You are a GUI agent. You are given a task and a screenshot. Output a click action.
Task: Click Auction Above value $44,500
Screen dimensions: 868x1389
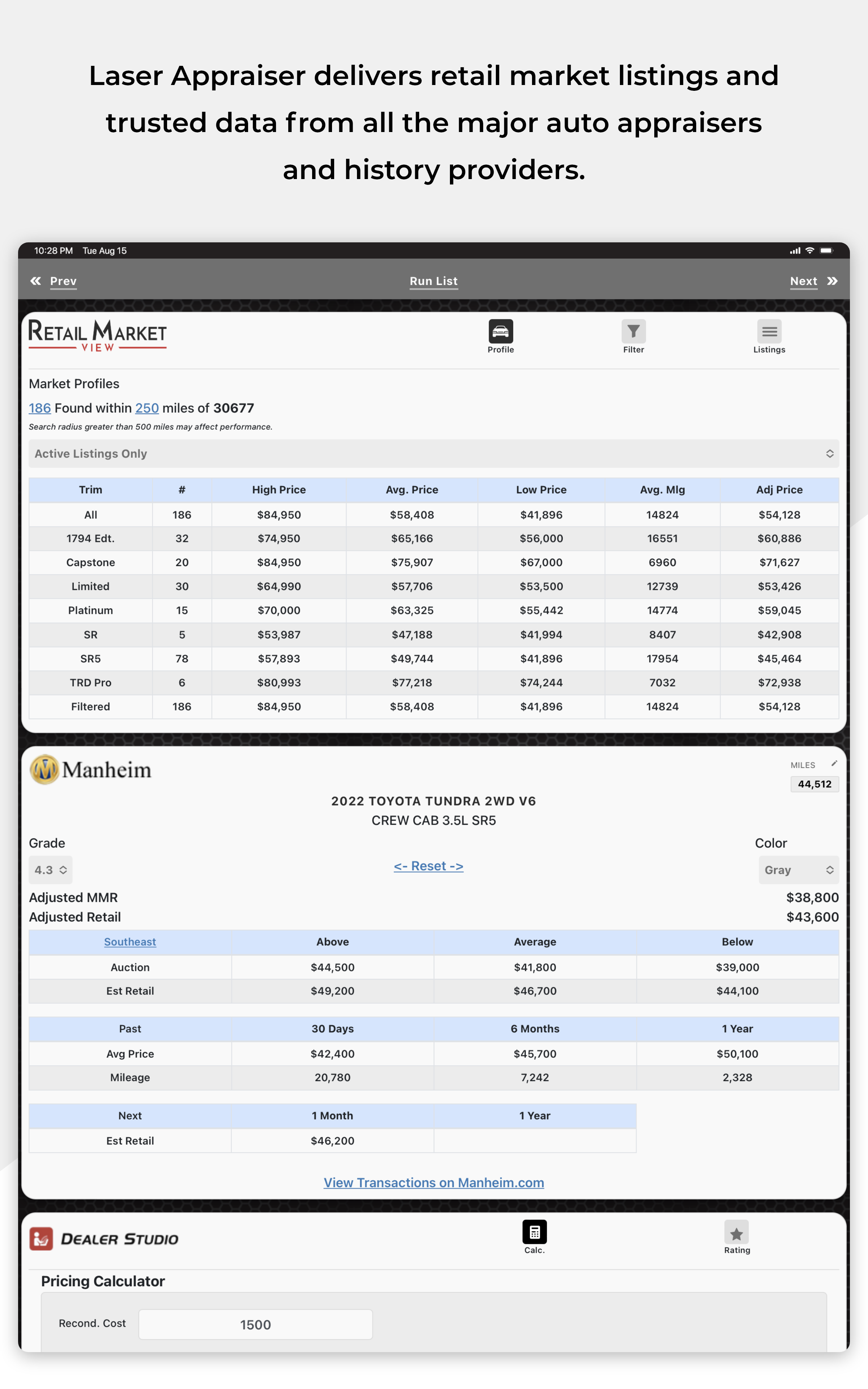tap(332, 967)
